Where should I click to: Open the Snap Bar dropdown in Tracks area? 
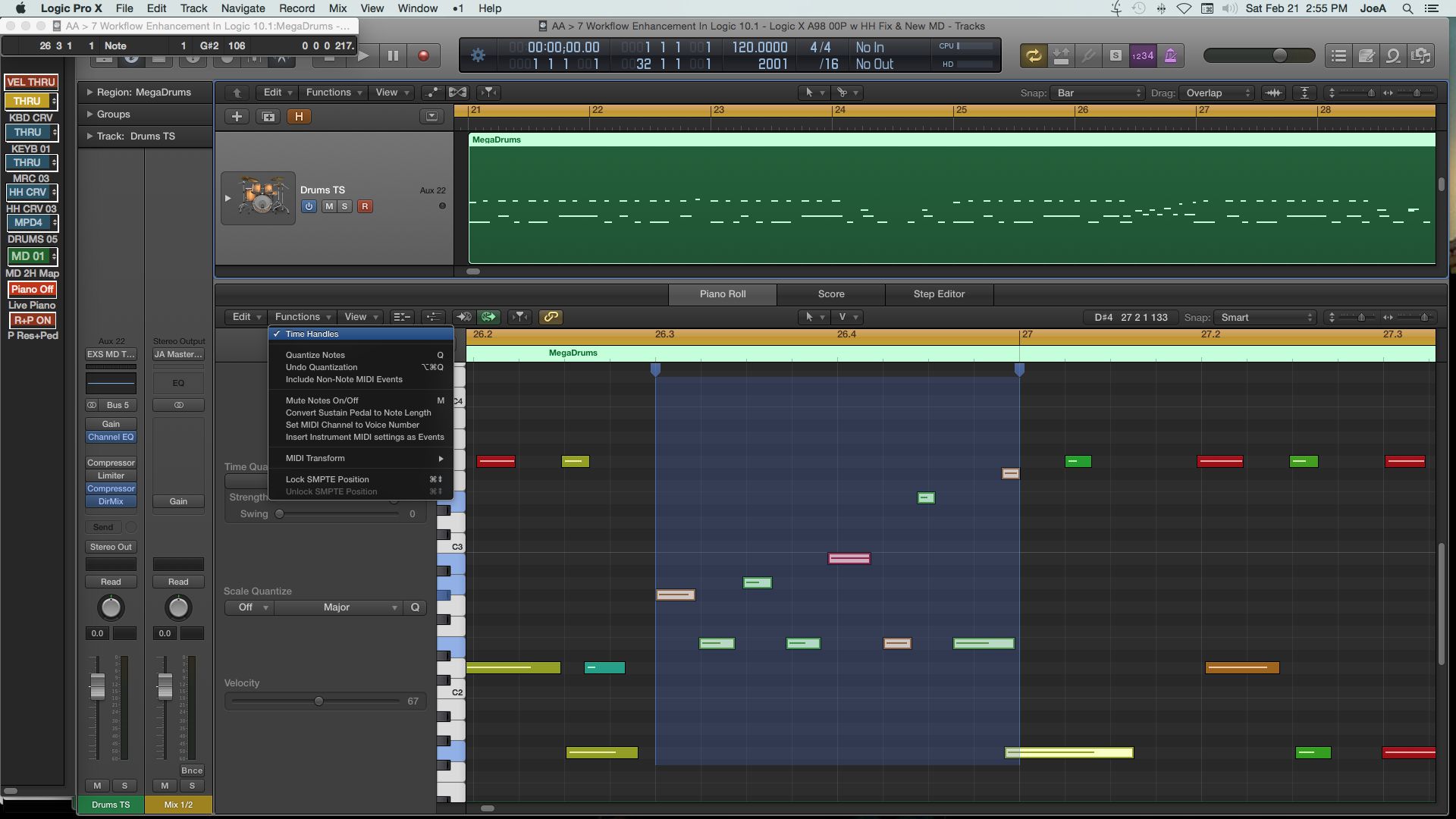coord(1097,93)
